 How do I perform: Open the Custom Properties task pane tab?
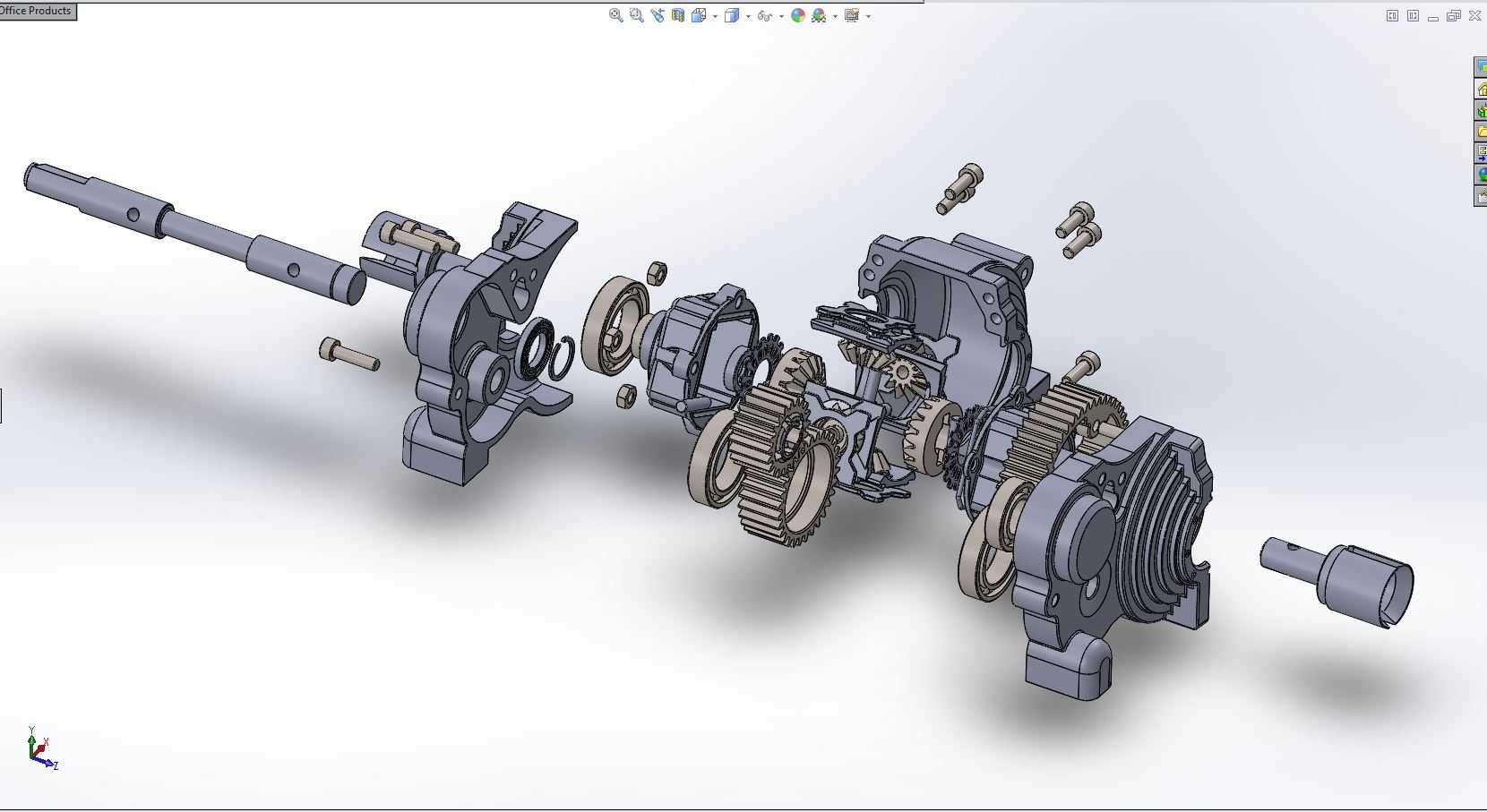(x=1481, y=195)
